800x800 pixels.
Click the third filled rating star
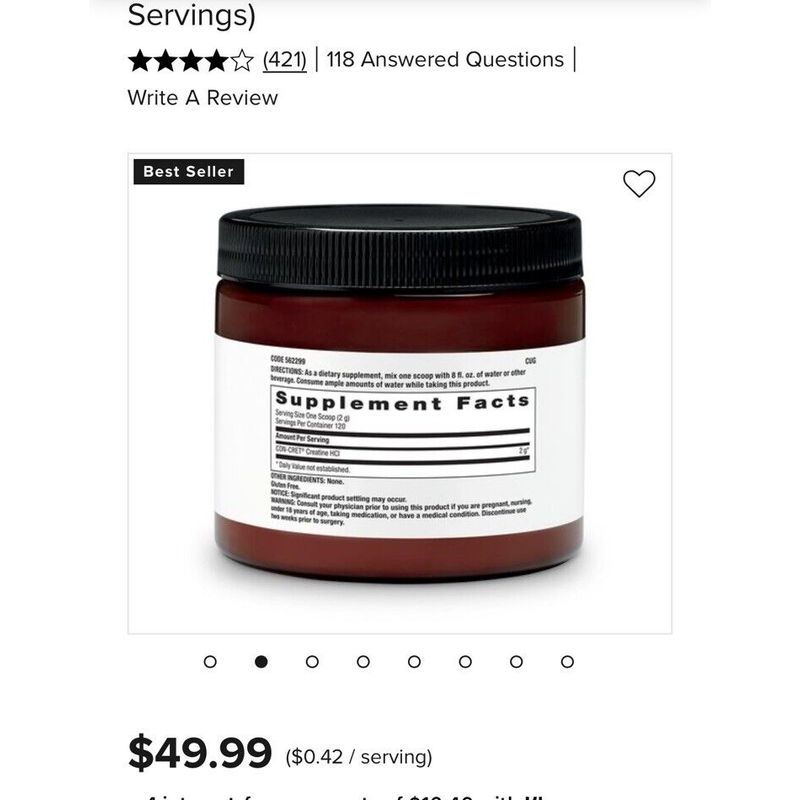[x=191, y=61]
